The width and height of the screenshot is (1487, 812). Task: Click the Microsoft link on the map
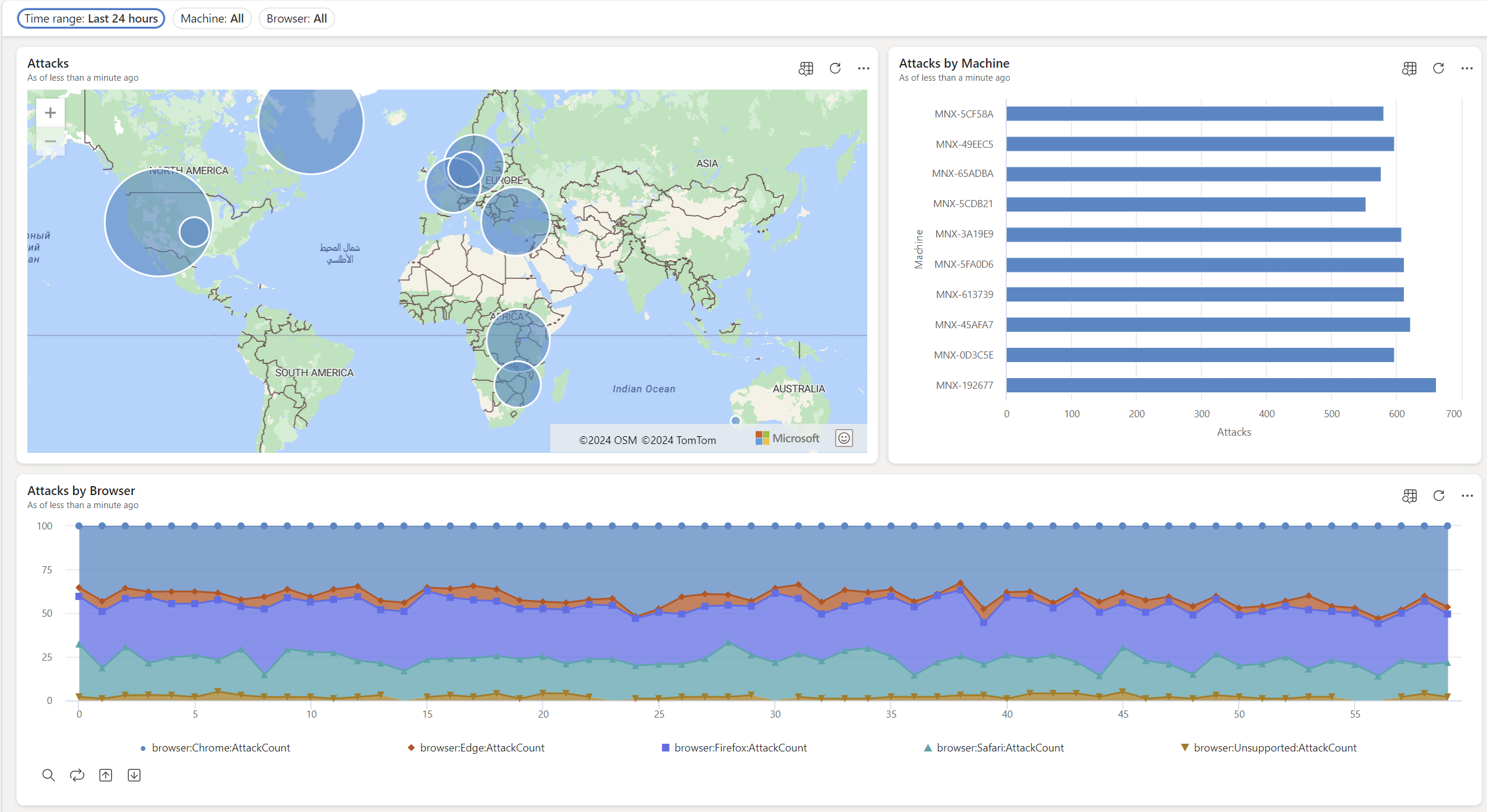point(787,438)
